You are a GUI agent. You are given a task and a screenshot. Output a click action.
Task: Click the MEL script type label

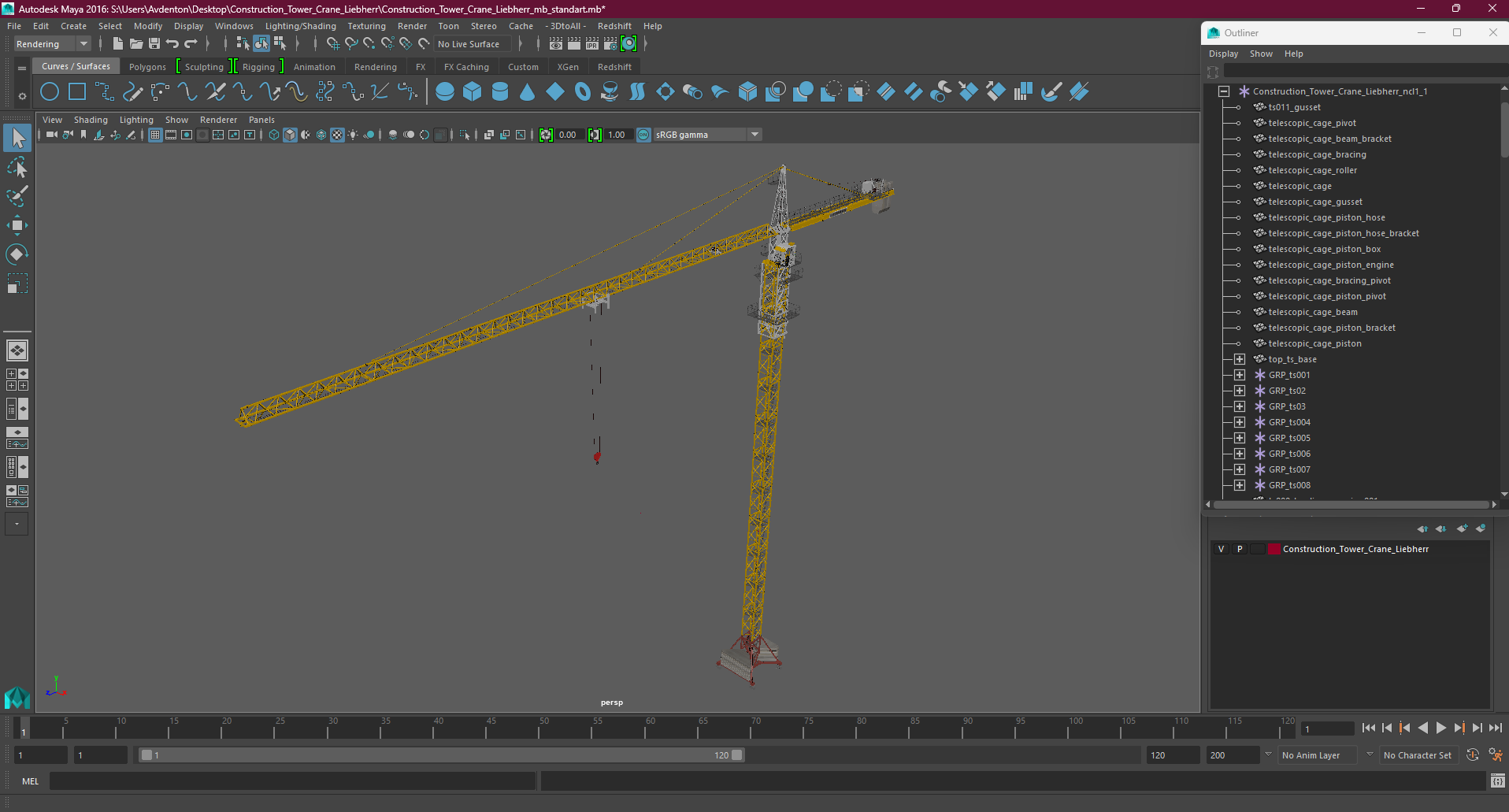pyautogui.click(x=30, y=781)
